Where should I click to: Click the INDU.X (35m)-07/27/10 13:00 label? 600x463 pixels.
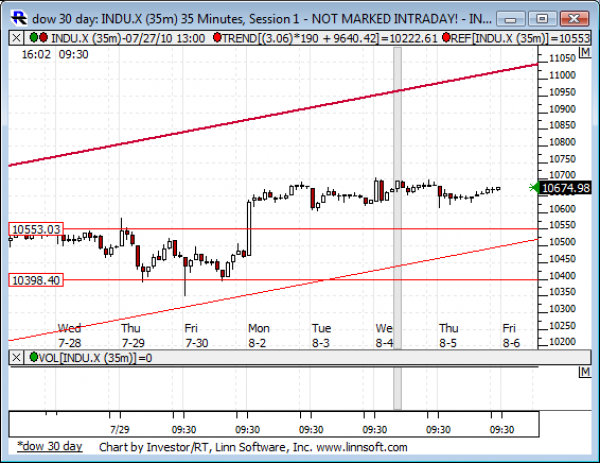(x=128, y=38)
